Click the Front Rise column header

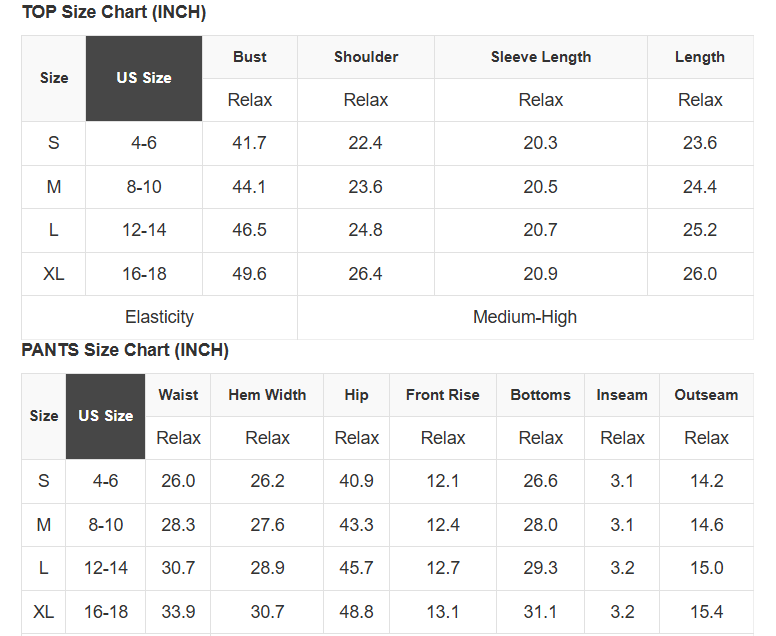[443, 395]
